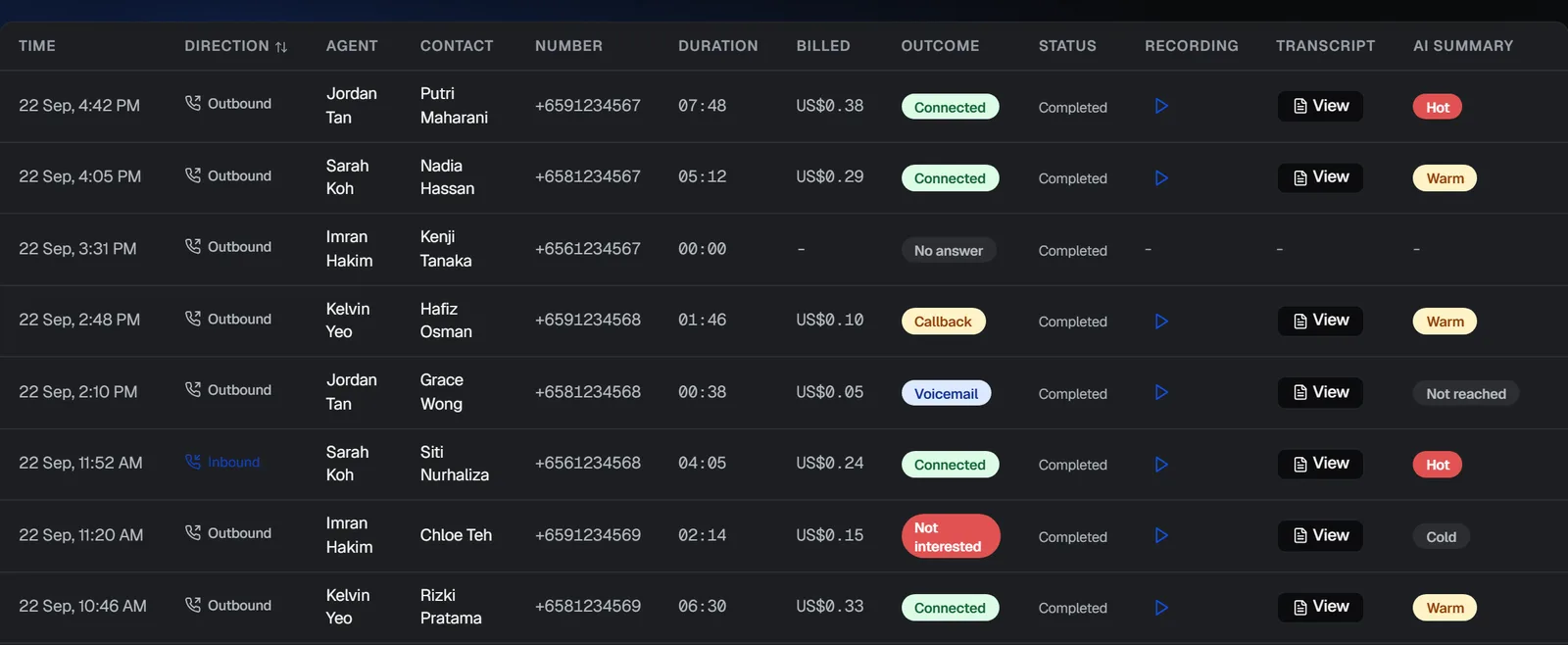
Task: Click contact name Kenji Tanaka
Action: click(446, 249)
